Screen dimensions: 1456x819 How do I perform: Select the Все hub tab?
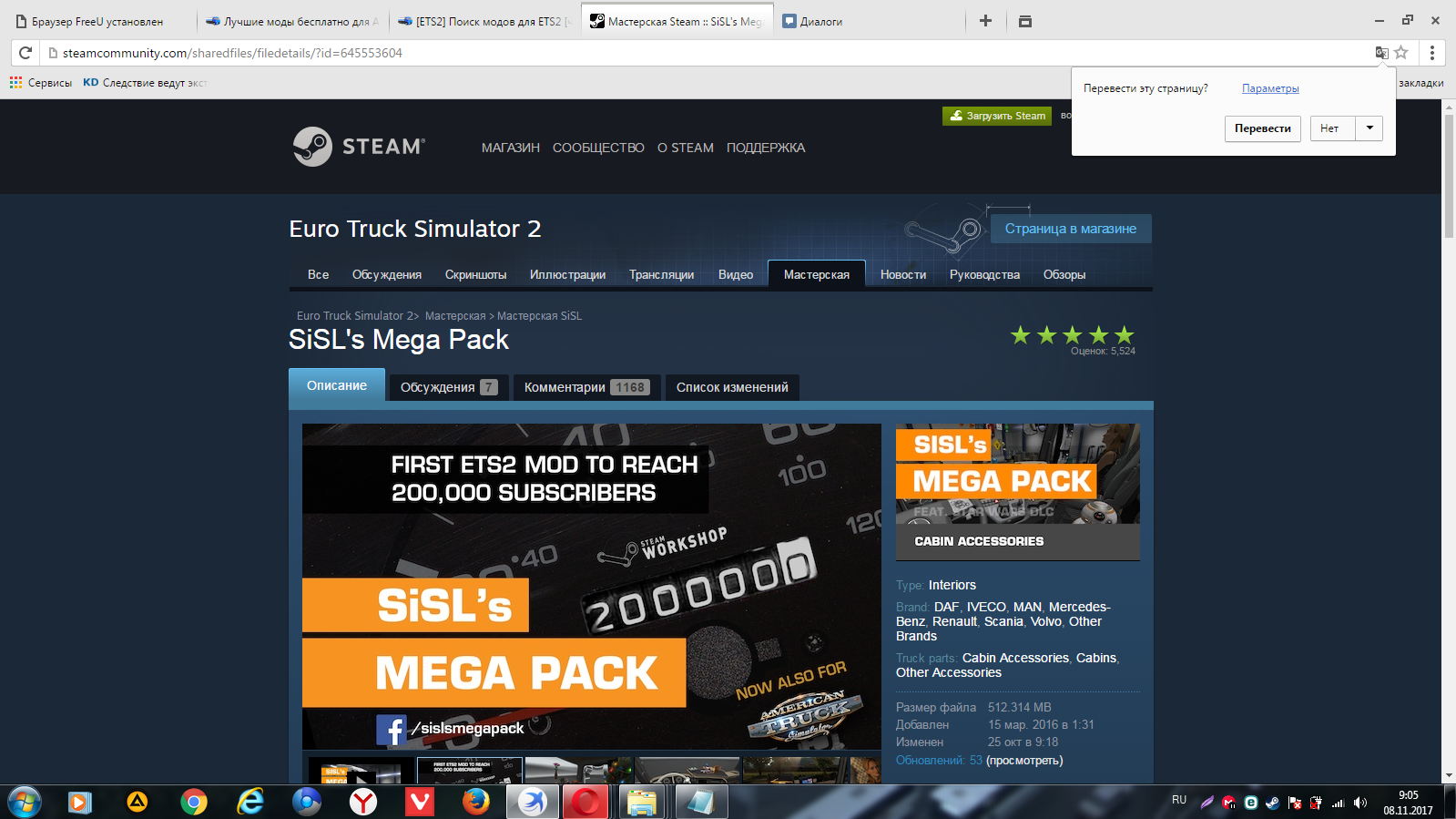[318, 274]
